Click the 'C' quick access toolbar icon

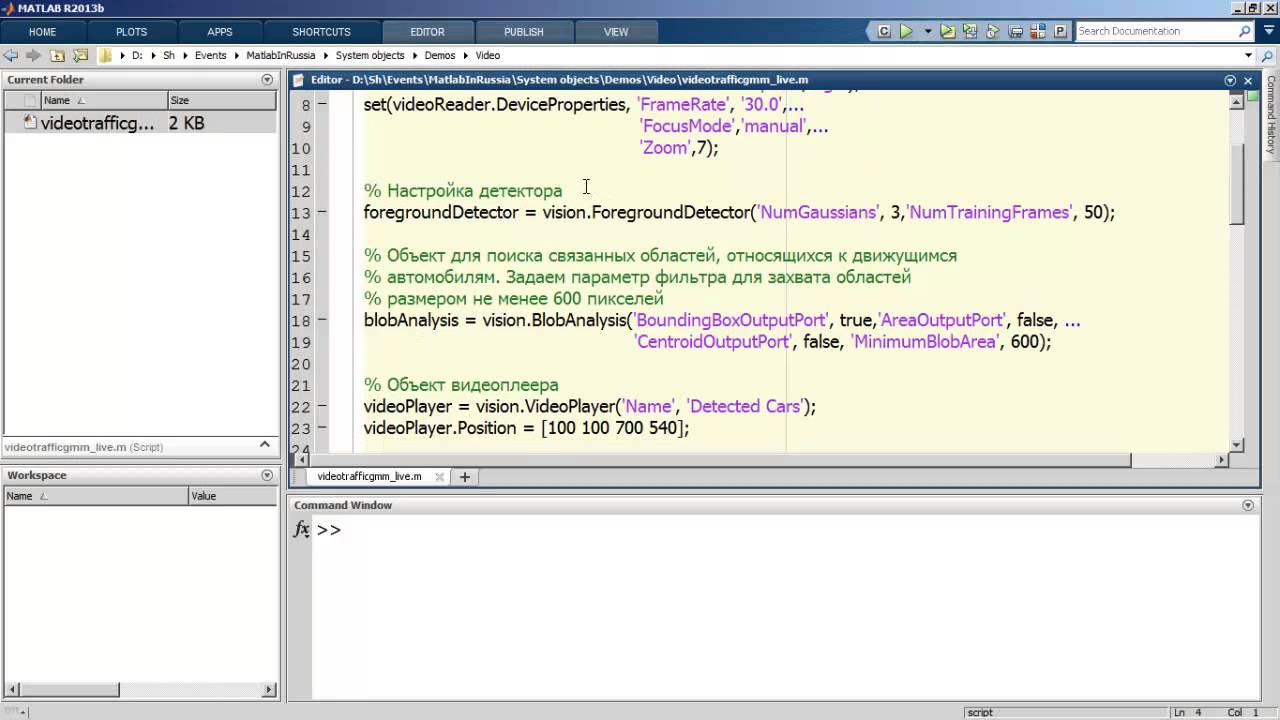(884, 31)
